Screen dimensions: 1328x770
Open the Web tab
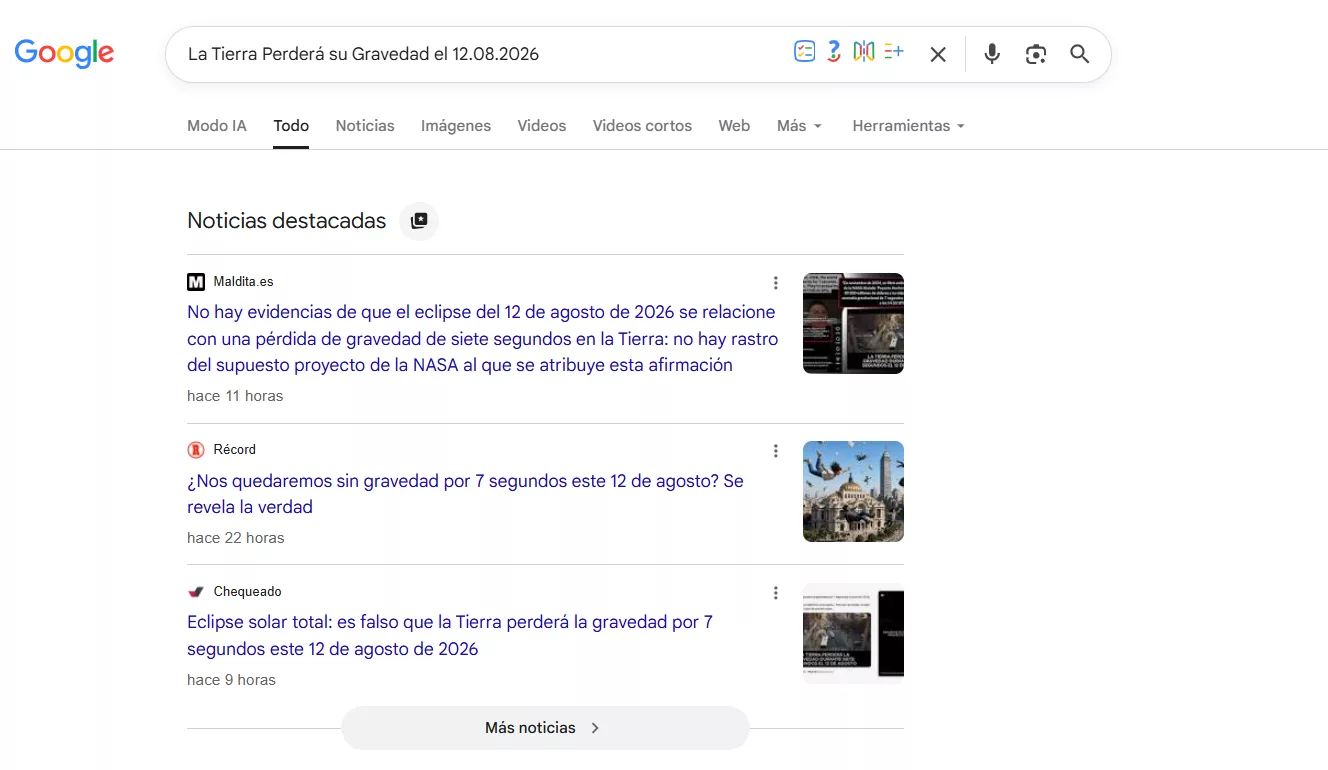click(734, 126)
